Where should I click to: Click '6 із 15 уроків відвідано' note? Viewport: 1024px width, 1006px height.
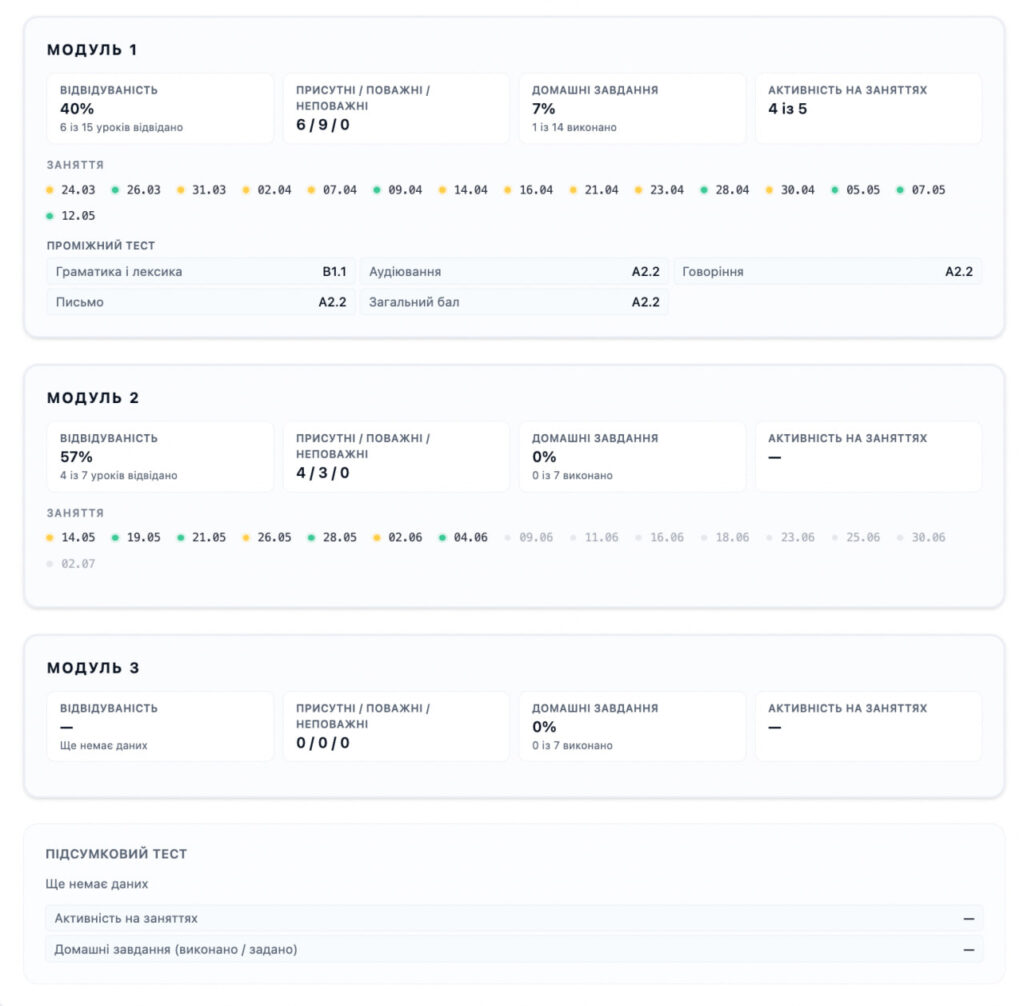click(121, 127)
